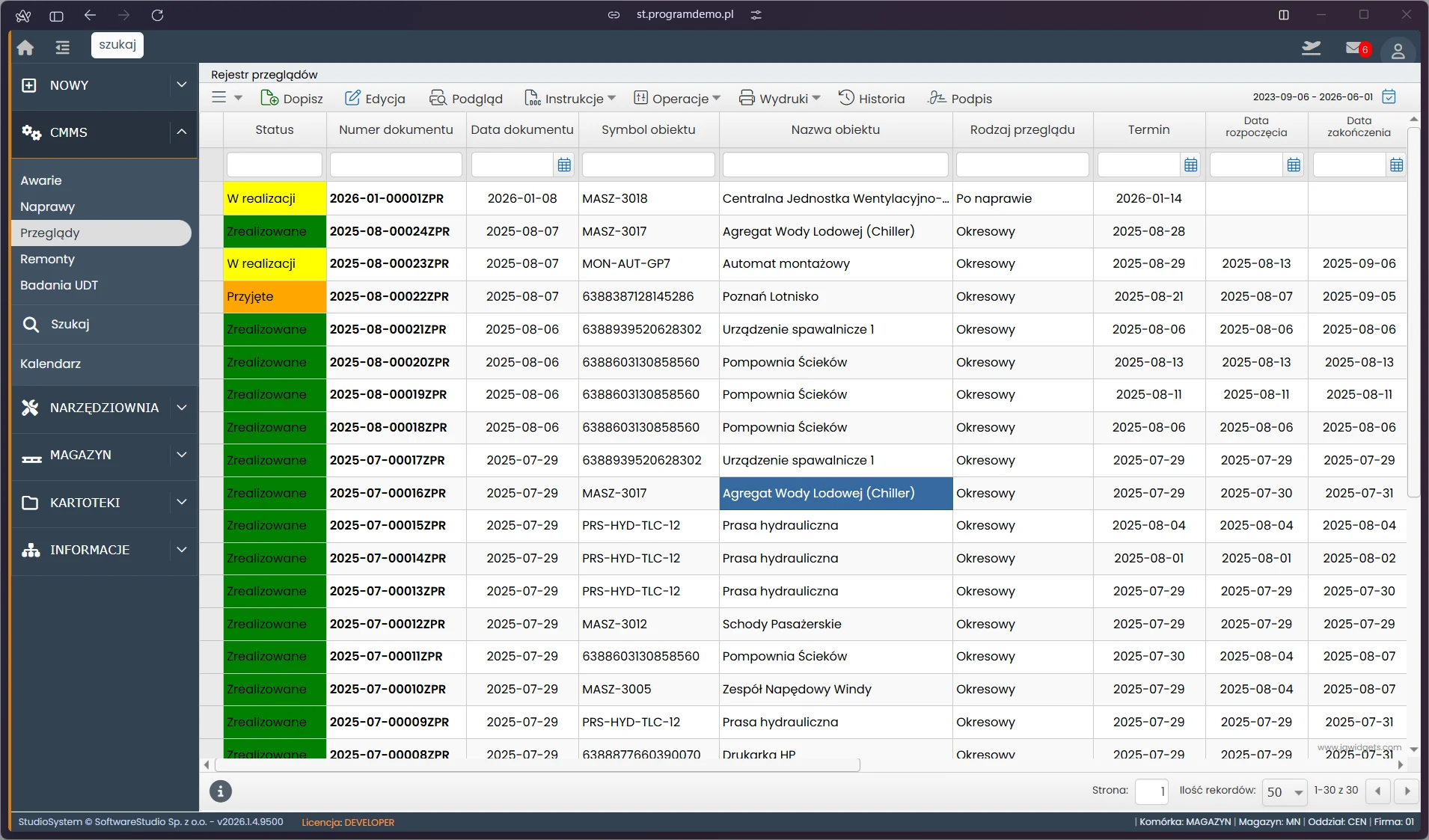The height and width of the screenshot is (840, 1429).
Task: Click the vertical scrollbar of the grid
Action: pos(1413,313)
